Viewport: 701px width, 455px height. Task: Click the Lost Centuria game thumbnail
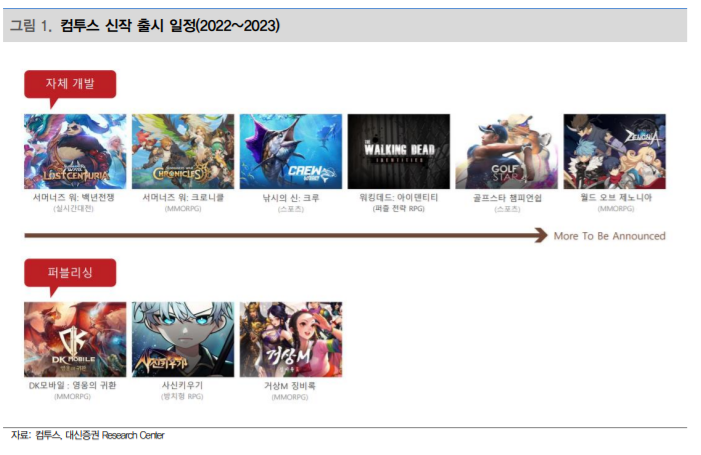coord(75,151)
